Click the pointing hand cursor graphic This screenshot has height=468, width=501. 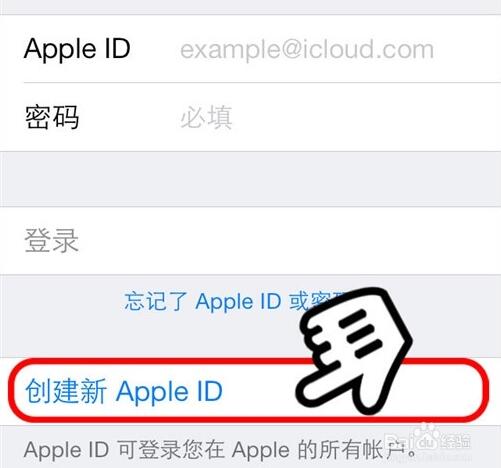click(x=354, y=350)
